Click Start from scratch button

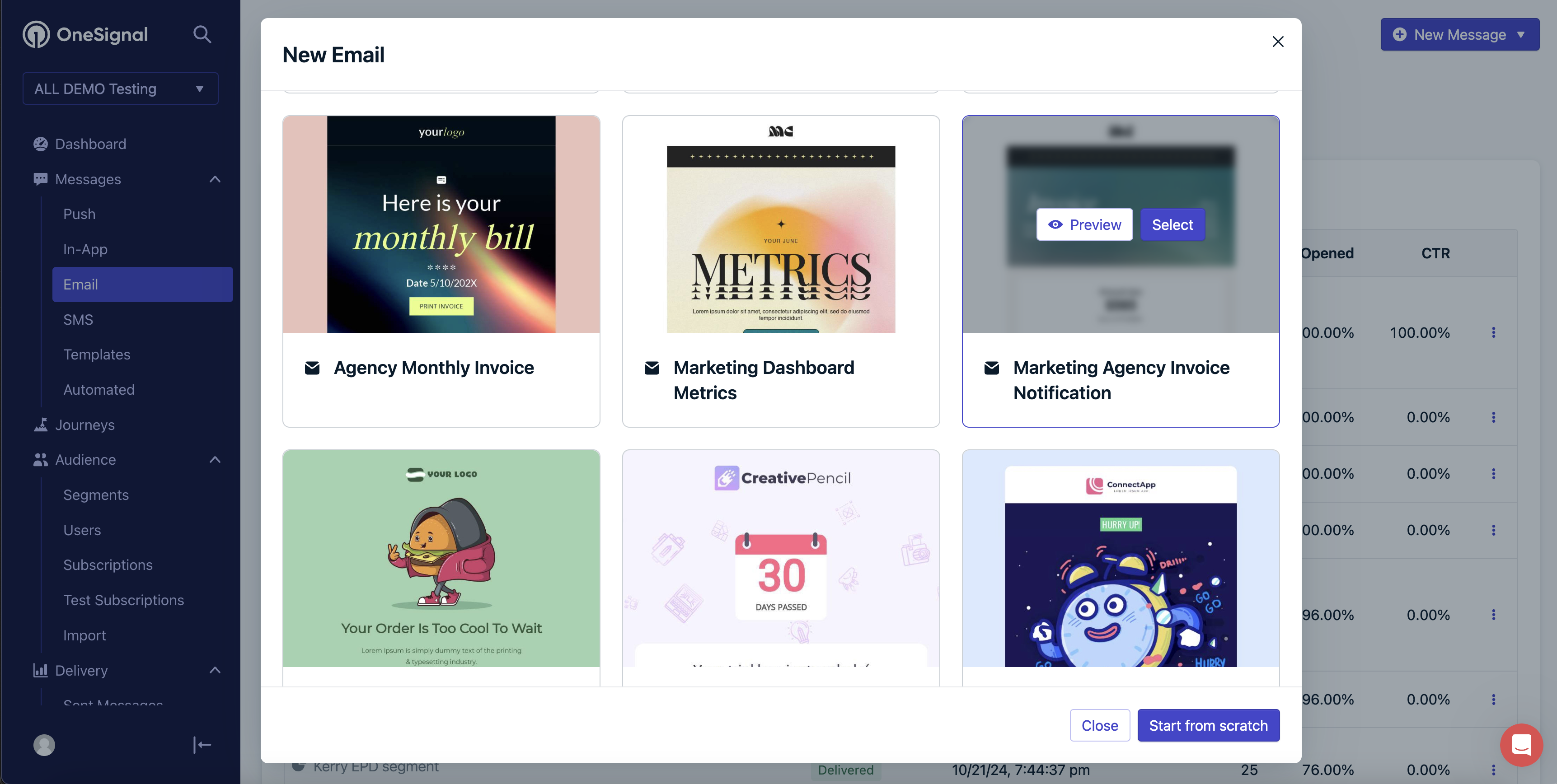point(1208,725)
